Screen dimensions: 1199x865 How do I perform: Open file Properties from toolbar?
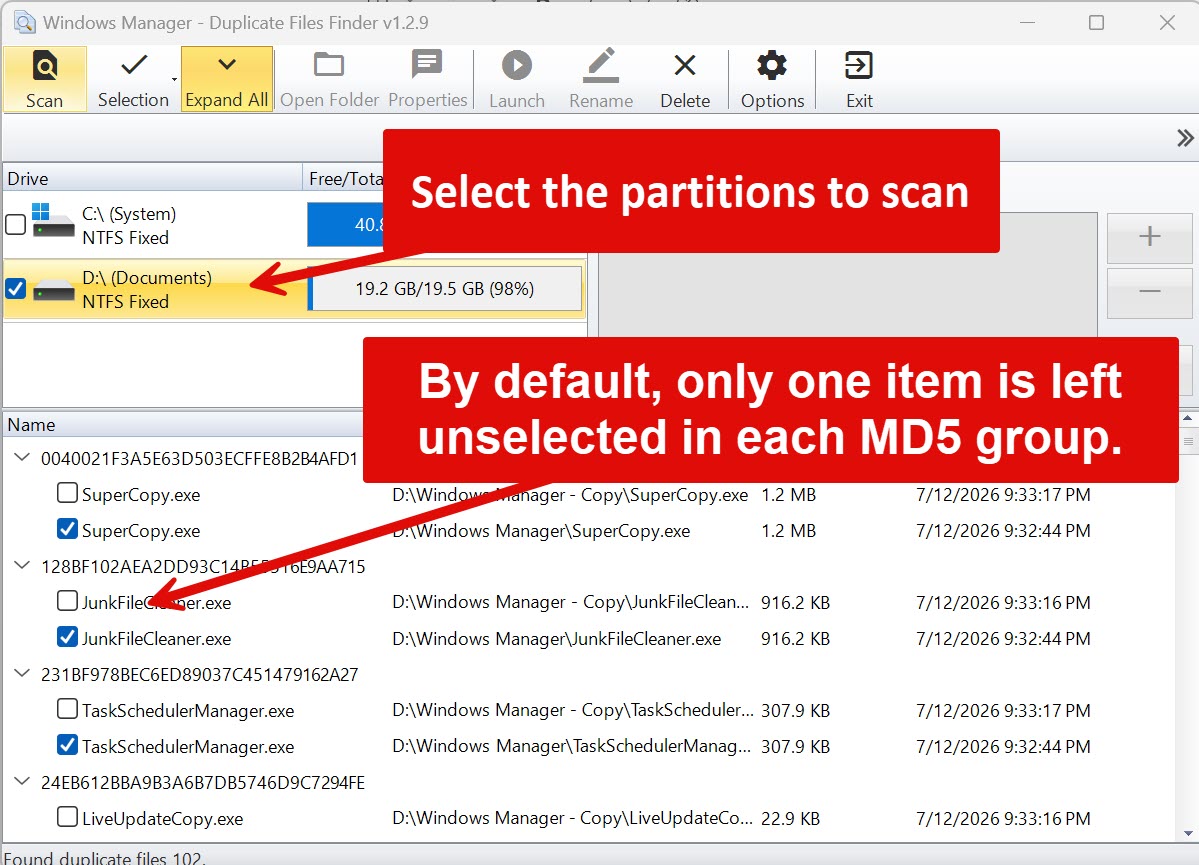(427, 80)
